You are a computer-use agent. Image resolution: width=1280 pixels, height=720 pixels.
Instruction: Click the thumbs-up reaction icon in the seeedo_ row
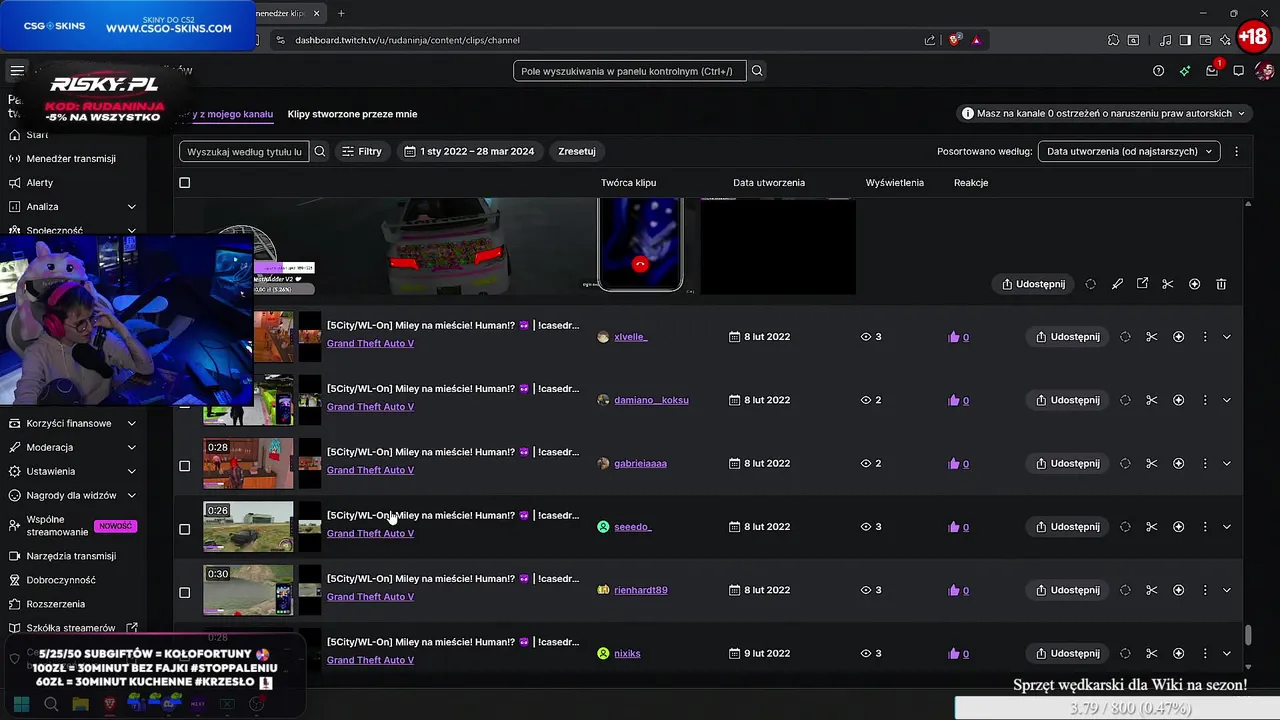953,527
